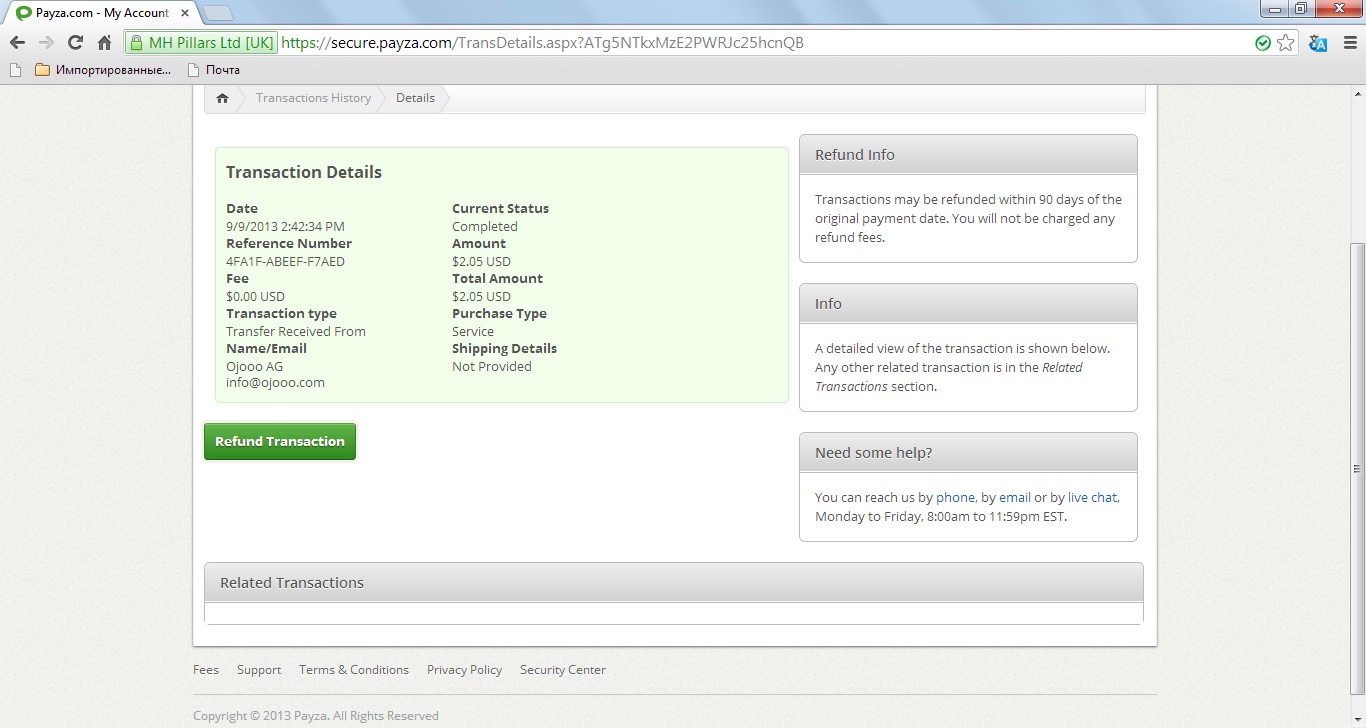The width and height of the screenshot is (1366, 728).
Task: Reload the Payza page
Action: [x=75, y=43]
